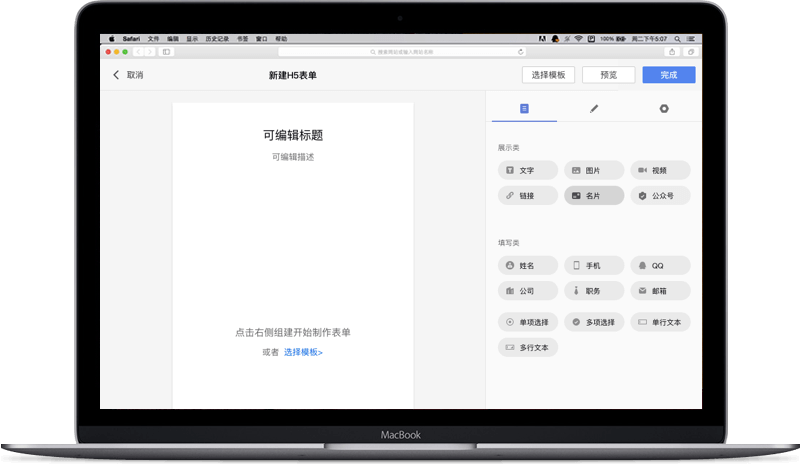Click Safari forward arrow
Image resolution: width=800 pixels, height=464 pixels.
tap(149, 52)
